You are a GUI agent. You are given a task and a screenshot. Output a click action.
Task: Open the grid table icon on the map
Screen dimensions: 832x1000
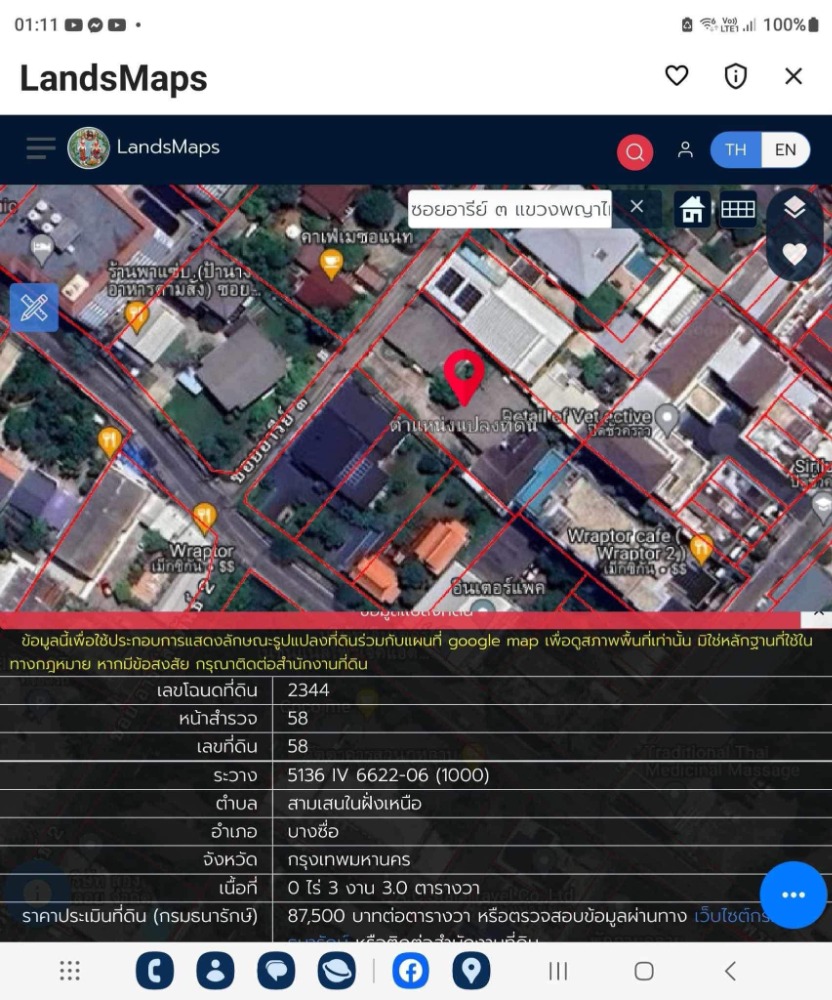point(738,209)
